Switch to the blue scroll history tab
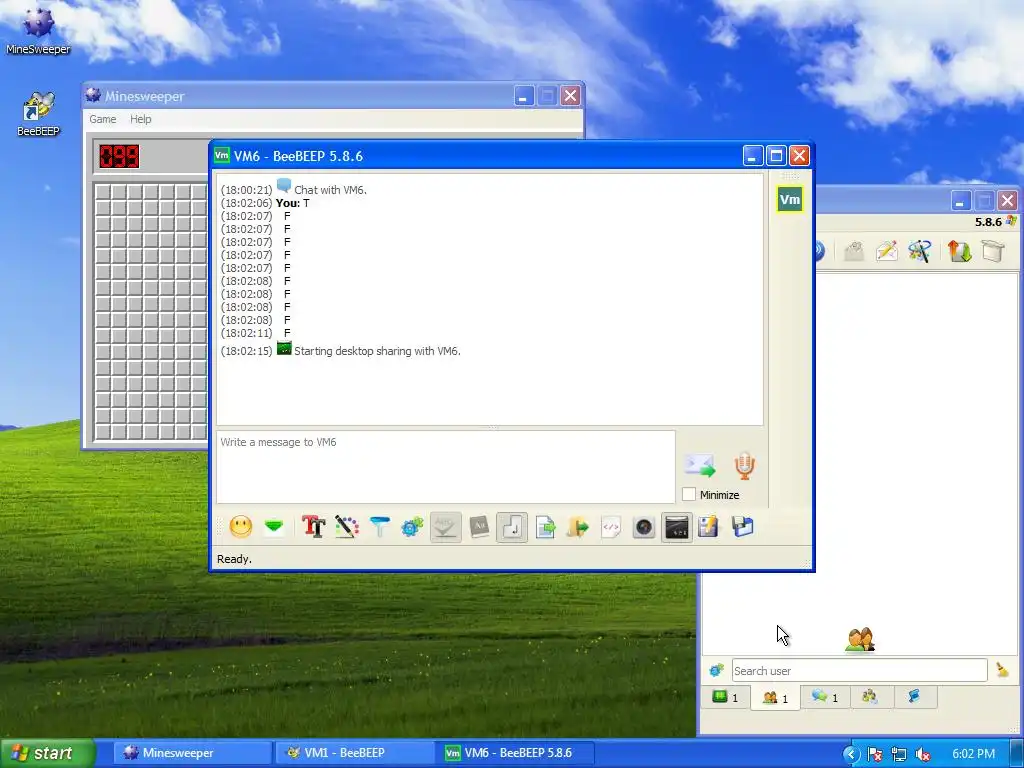This screenshot has height=768, width=1024. point(914,697)
